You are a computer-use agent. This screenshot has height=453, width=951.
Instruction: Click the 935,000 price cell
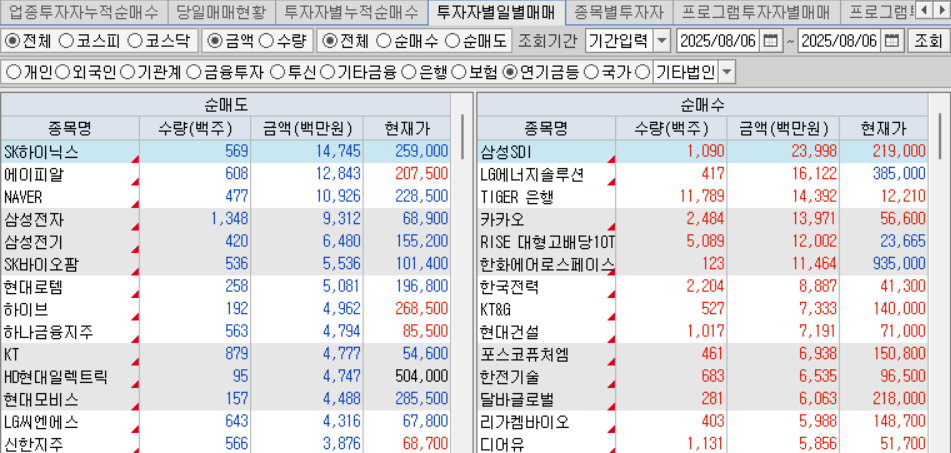tap(884, 264)
